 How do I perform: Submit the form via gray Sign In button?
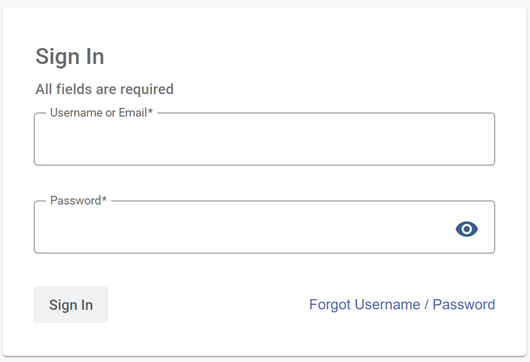click(71, 305)
